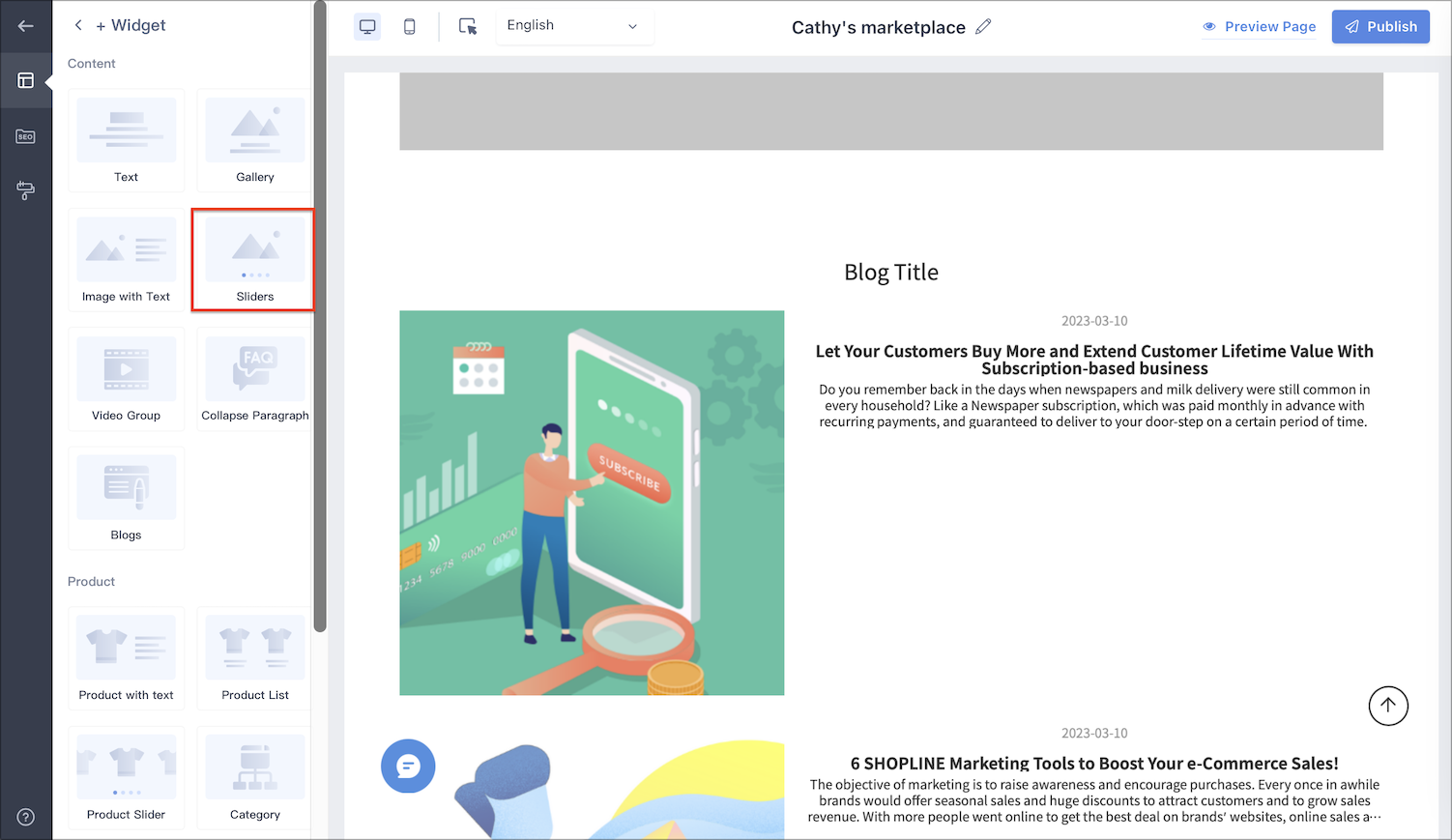Add the Gallery widget
The height and width of the screenshot is (840, 1452).
click(x=254, y=140)
